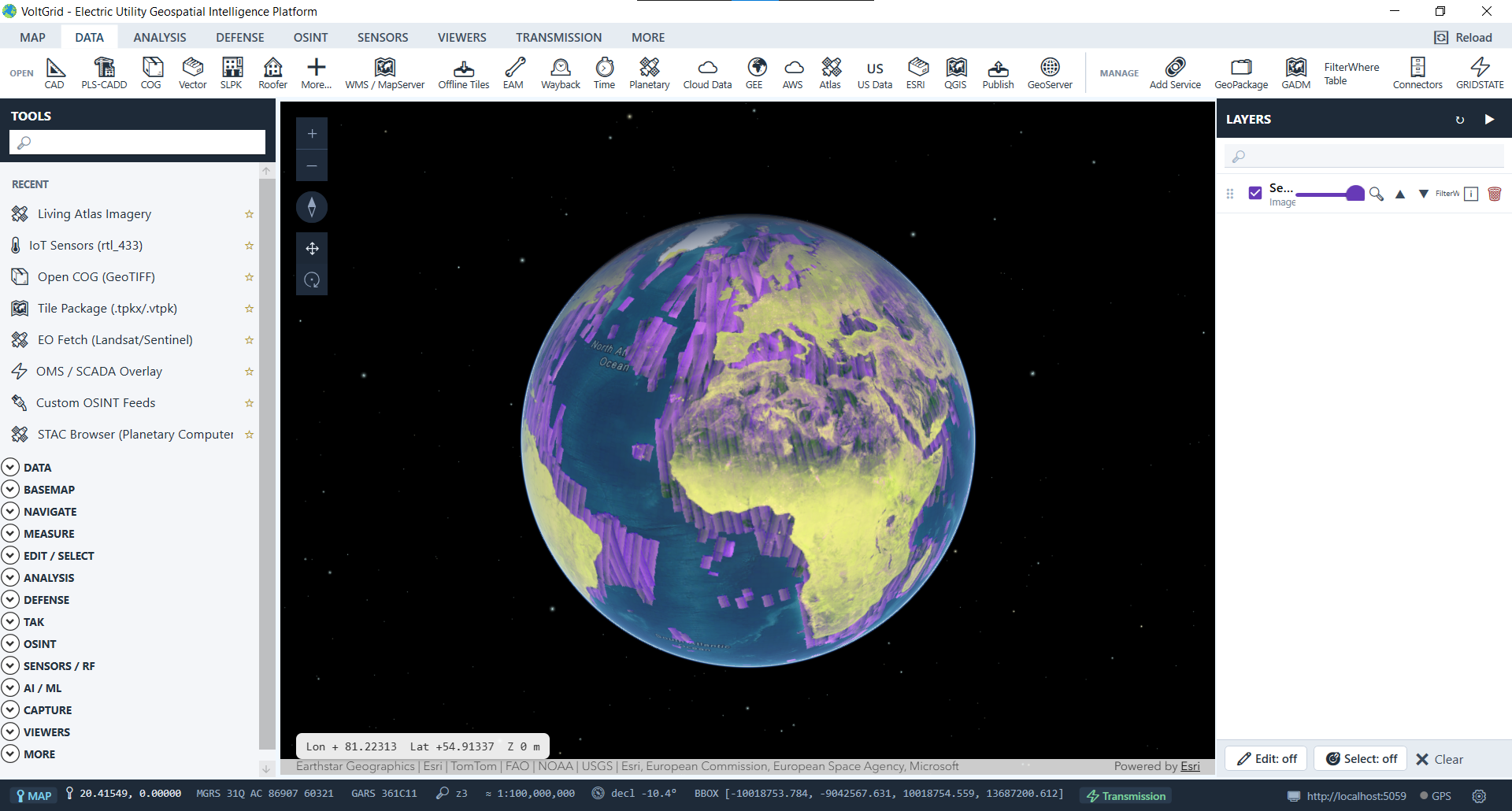Click Add Service
Screen dimensions: 1512x811
pos(1176,73)
